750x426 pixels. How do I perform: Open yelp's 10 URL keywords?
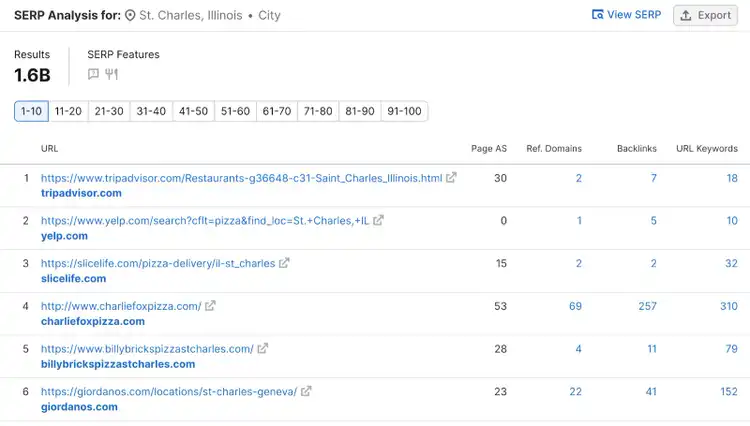tap(732, 220)
